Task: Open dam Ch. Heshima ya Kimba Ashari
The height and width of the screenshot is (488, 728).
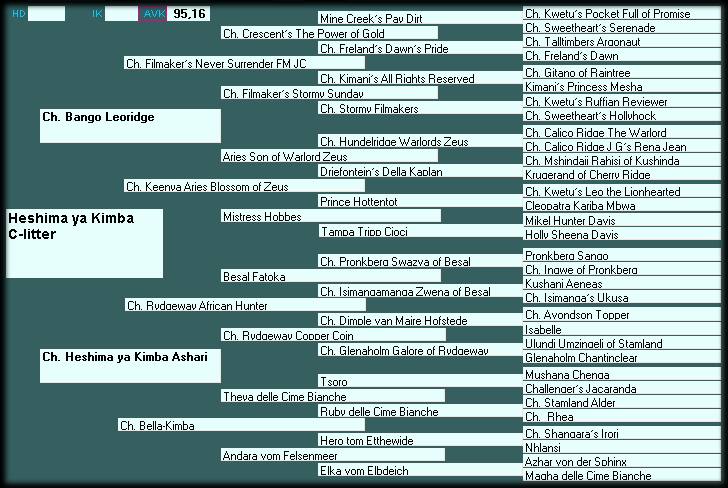Action: point(130,366)
